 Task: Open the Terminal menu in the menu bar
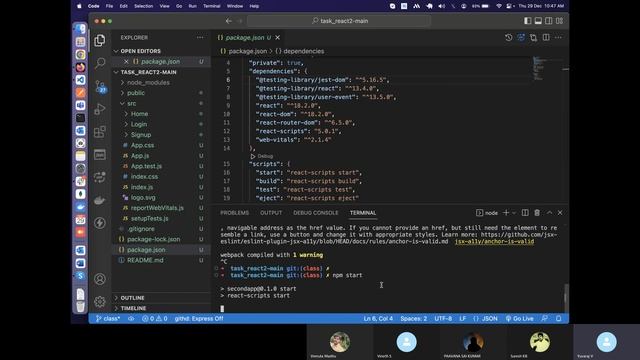[x=211, y=6]
